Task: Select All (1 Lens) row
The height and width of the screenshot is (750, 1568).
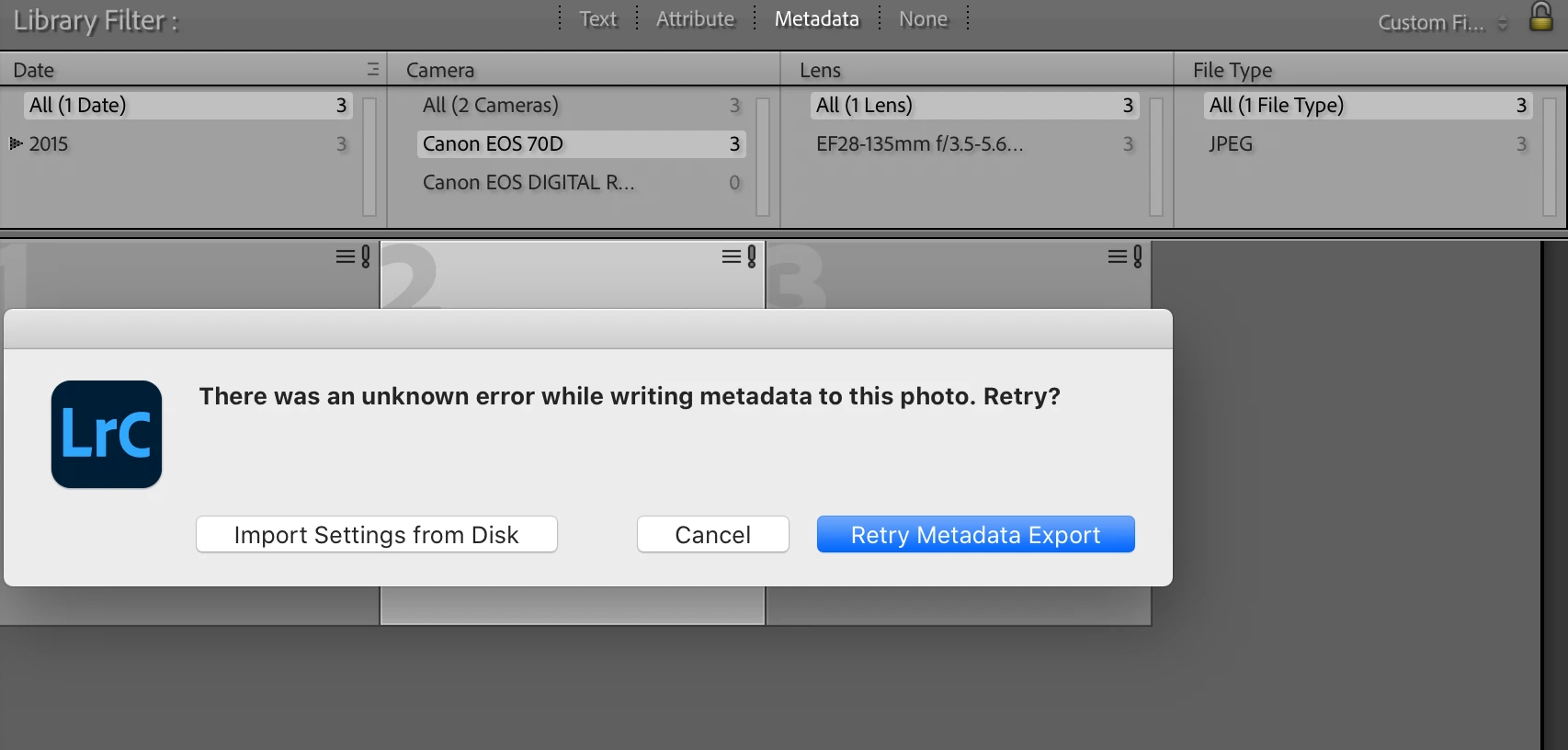Action: 975,105
